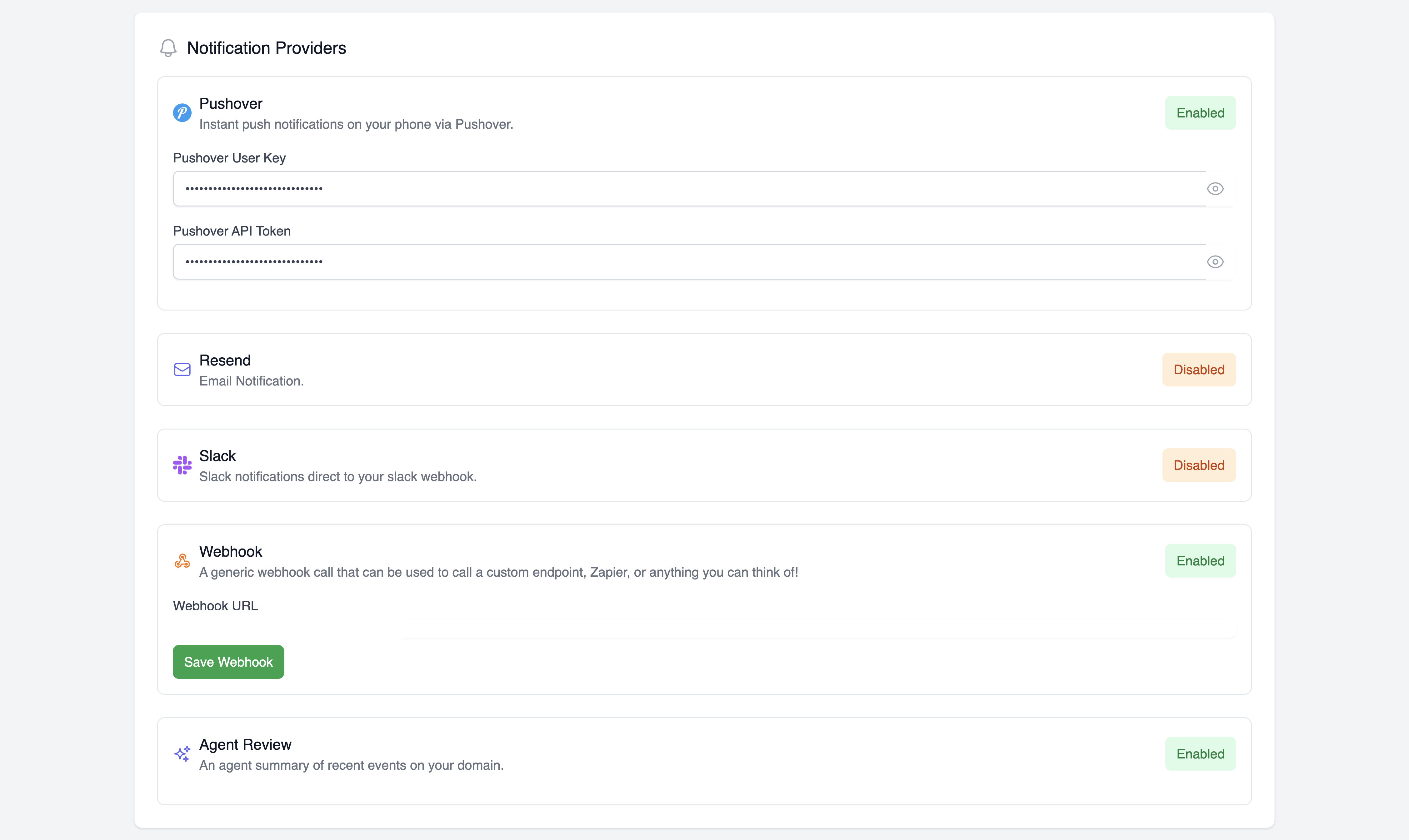Click the Pushover provider icon
The image size is (1409, 840).
[182, 112]
